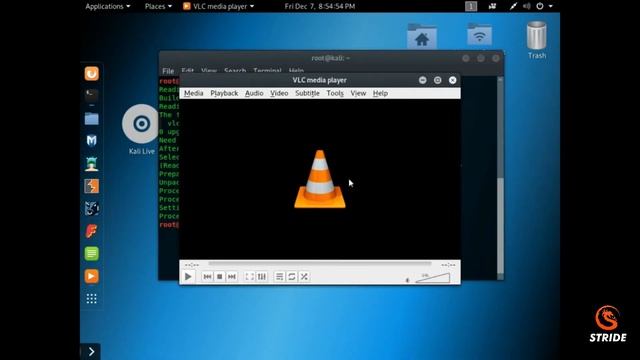Click the arrow button at the bottom left

pos(91,351)
